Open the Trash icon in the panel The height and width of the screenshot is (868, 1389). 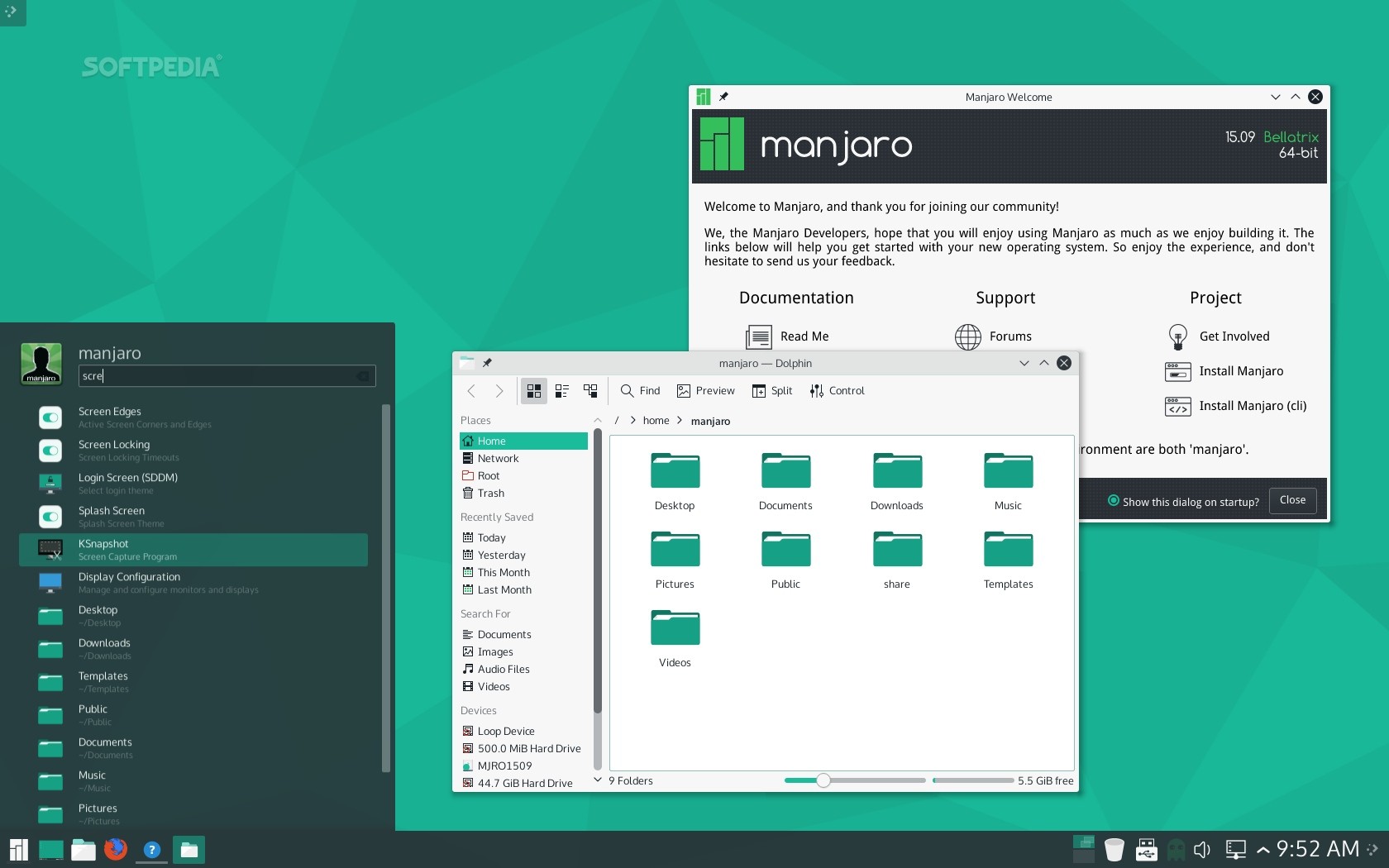point(1115,849)
